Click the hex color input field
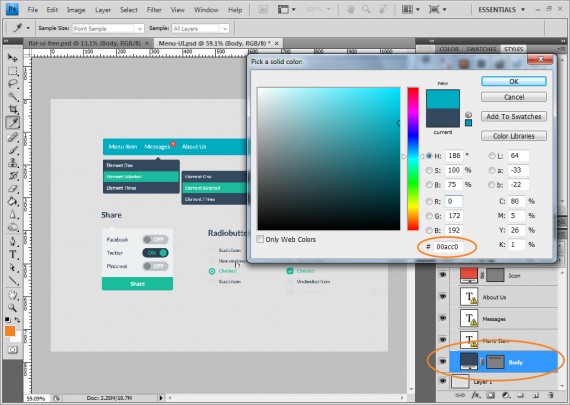 click(449, 247)
